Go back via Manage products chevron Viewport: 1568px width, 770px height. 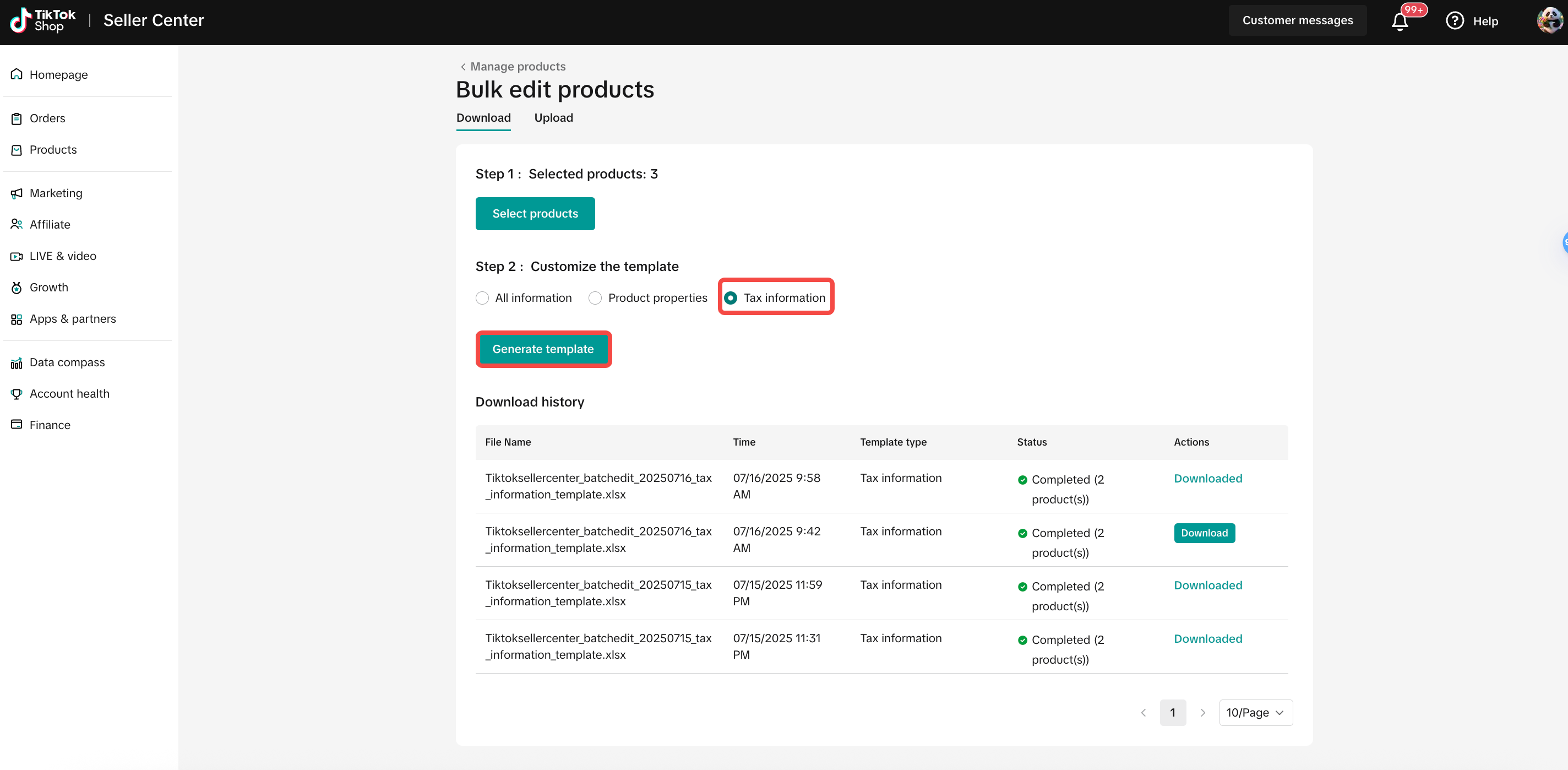[463, 67]
